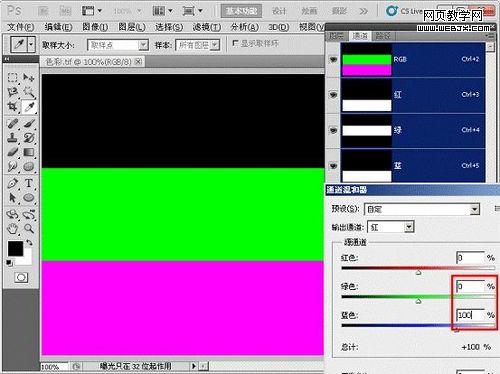
Task: Select the Zoom magnifier tool
Action: tap(29, 229)
